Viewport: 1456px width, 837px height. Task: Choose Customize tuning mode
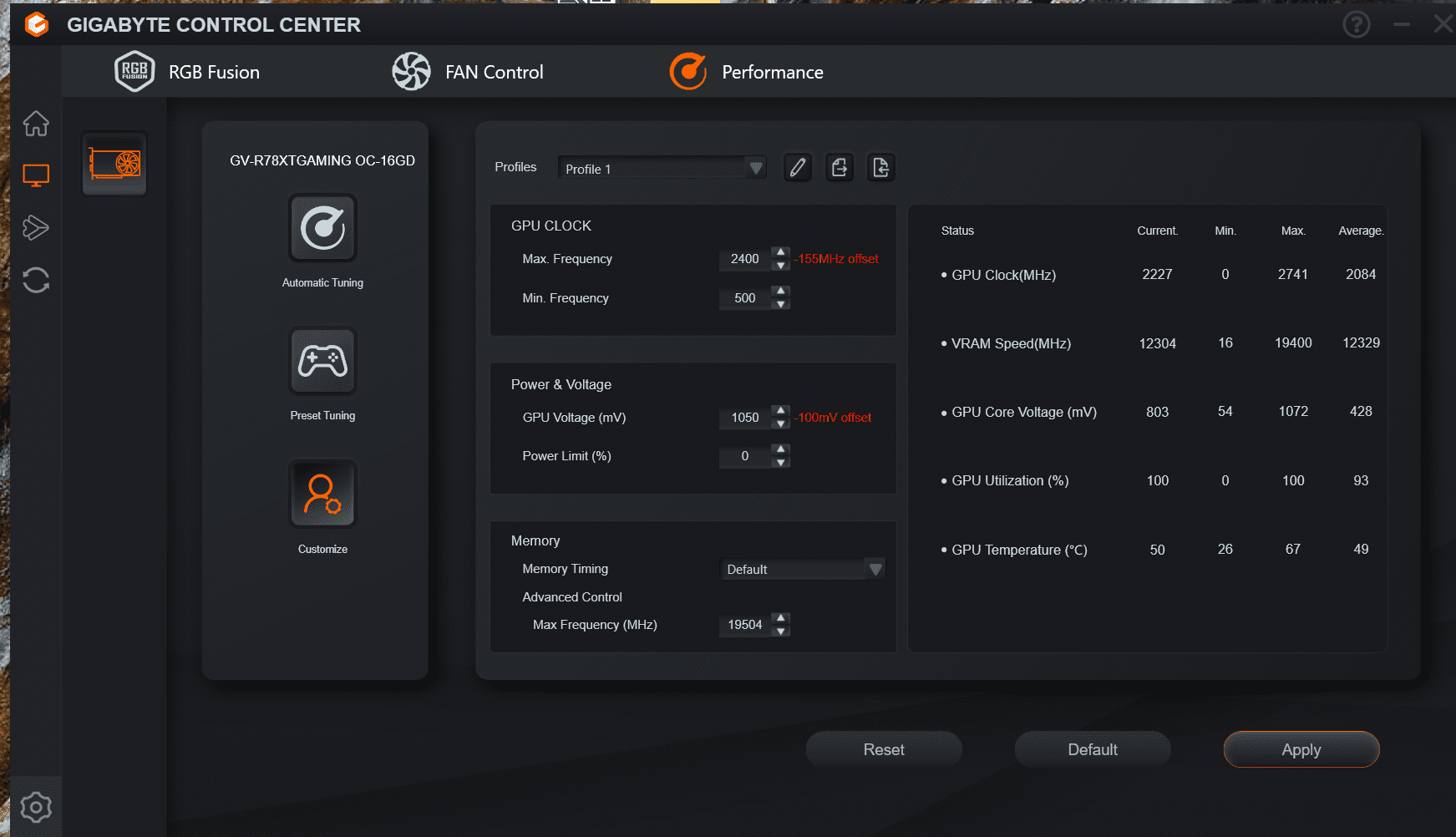[x=322, y=494]
